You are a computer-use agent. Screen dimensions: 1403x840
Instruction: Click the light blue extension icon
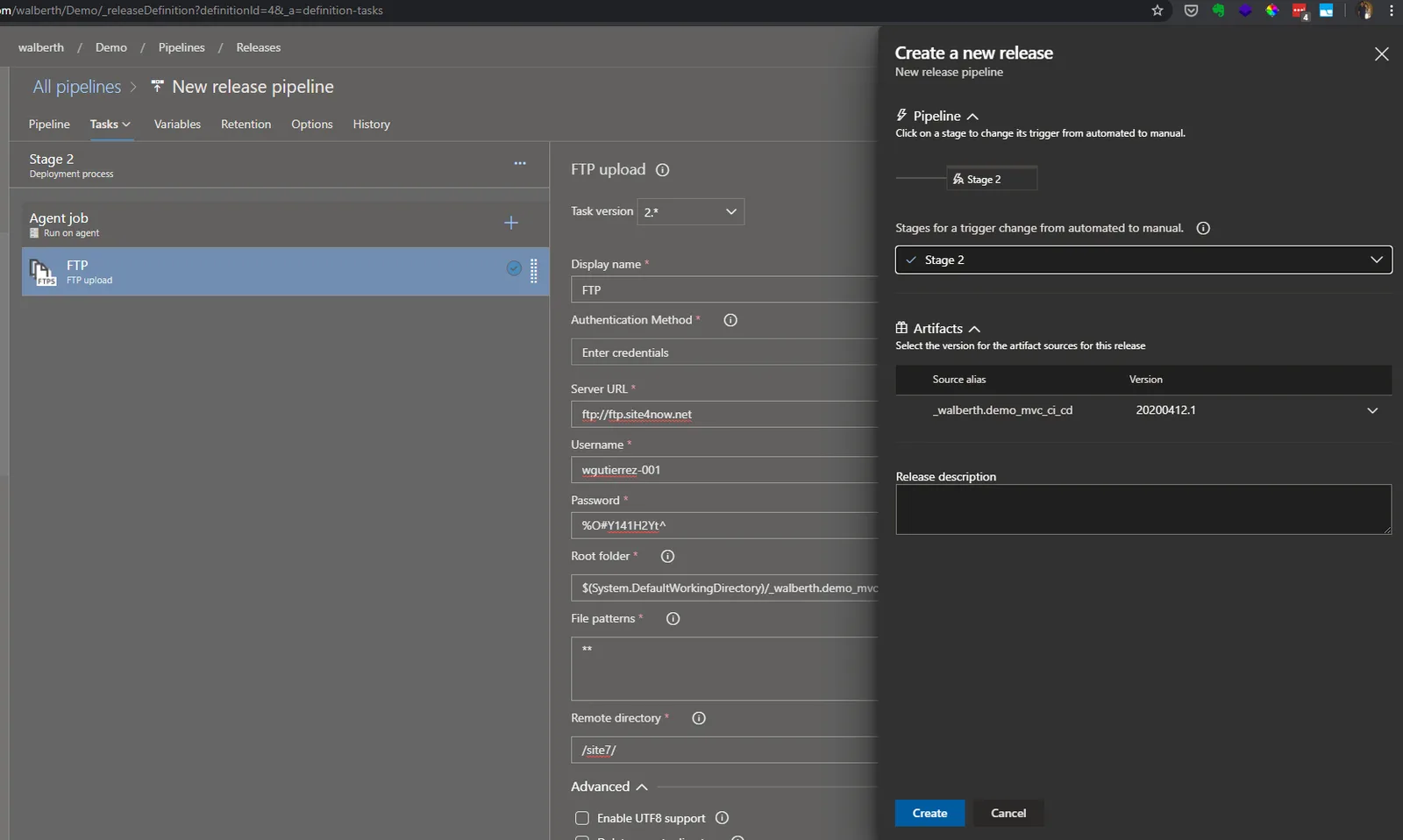coord(1327,11)
